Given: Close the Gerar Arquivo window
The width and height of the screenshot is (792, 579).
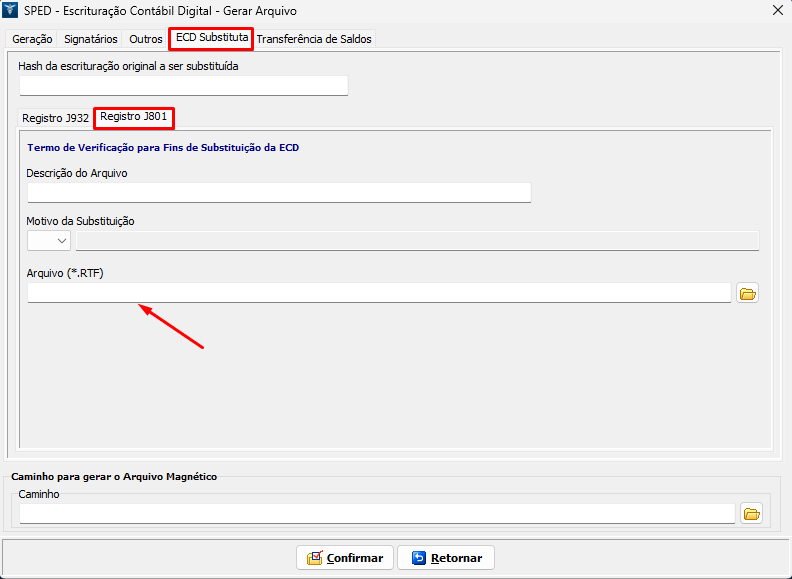Looking at the screenshot, I should point(778,10).
